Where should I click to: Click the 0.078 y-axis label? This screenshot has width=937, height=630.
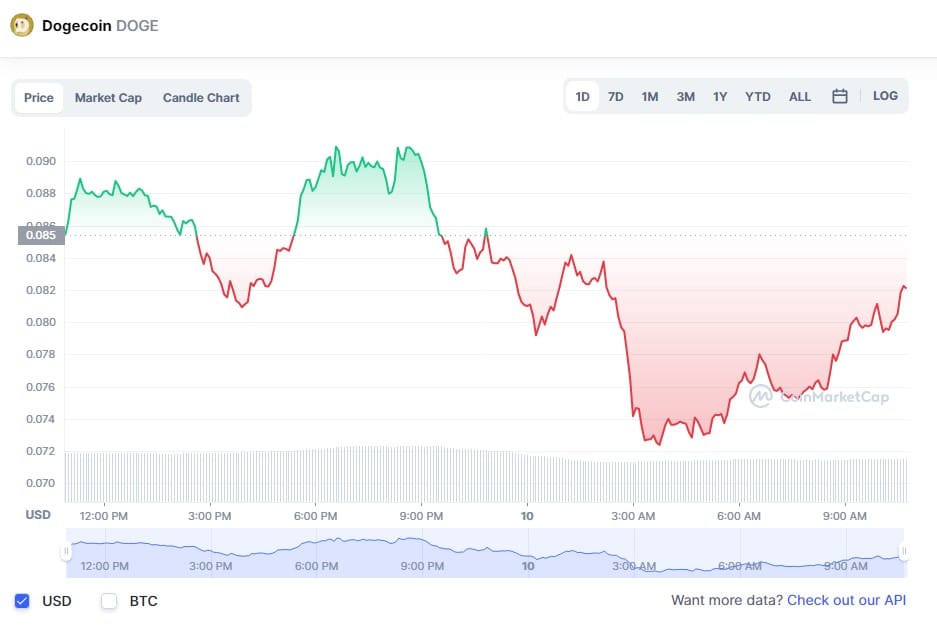click(x=41, y=354)
